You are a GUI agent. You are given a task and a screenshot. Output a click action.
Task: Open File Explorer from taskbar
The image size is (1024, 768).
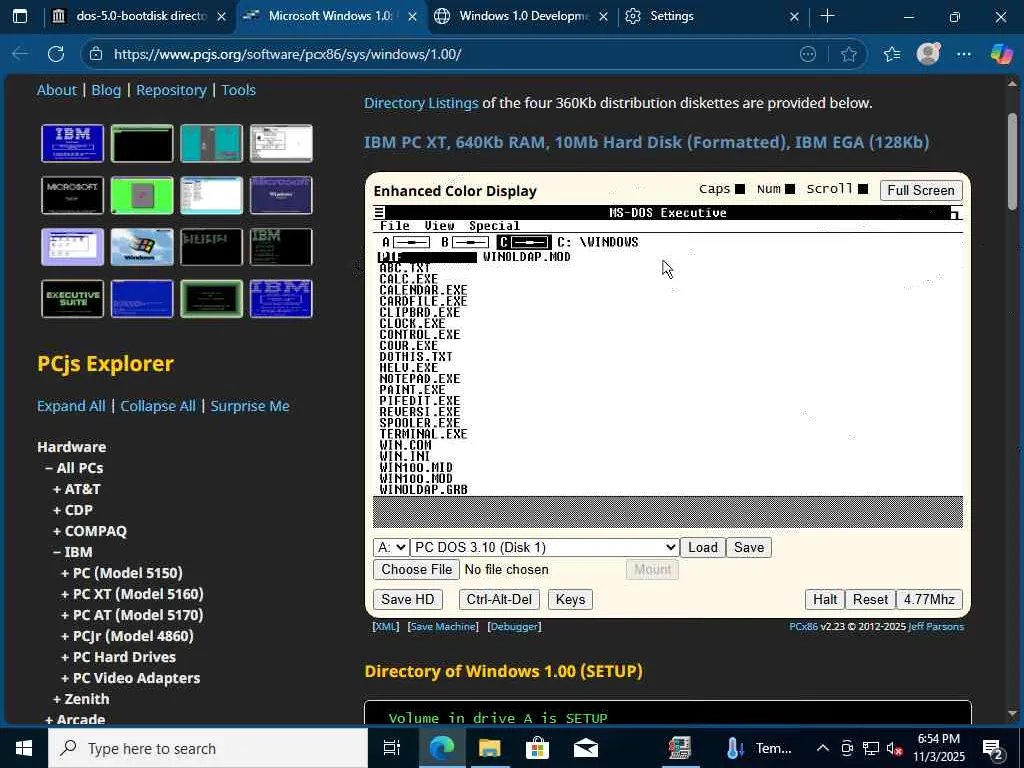[489, 748]
